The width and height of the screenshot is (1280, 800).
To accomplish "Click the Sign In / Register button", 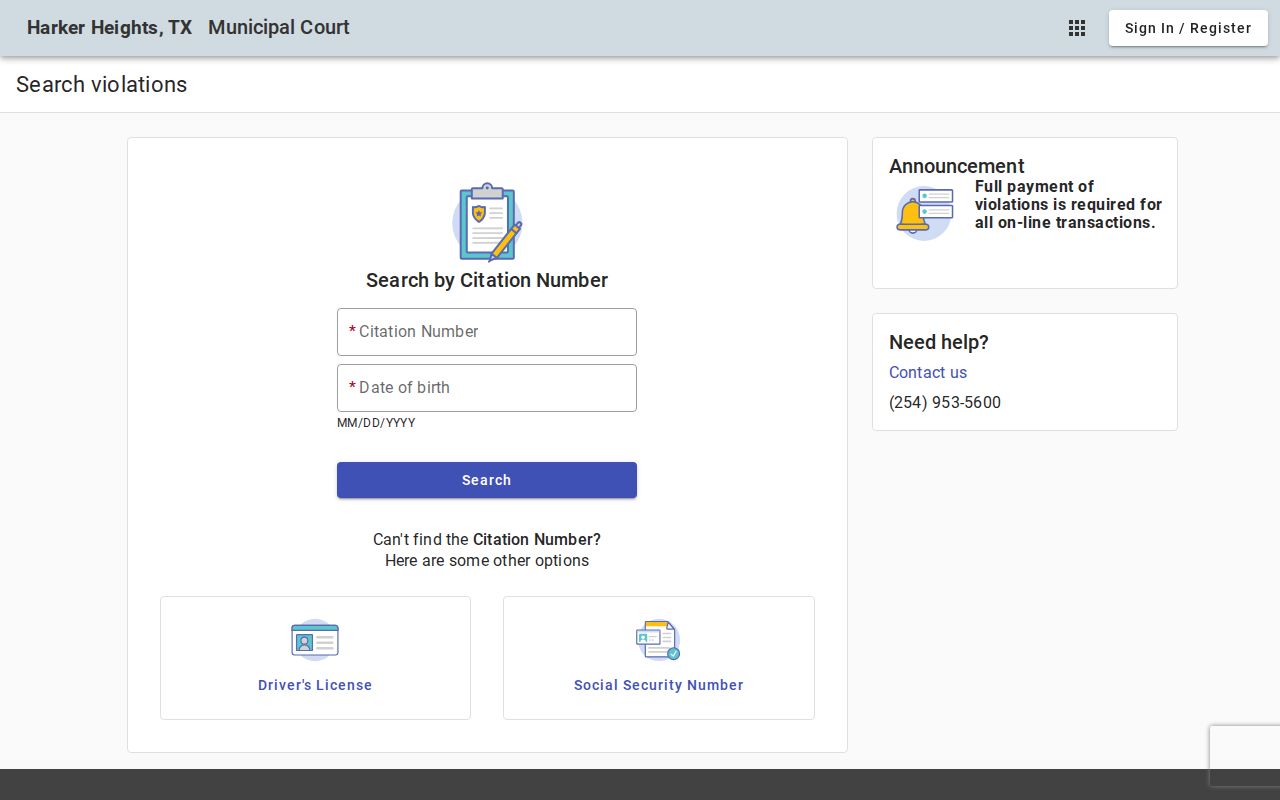I will pyautogui.click(x=1188, y=28).
